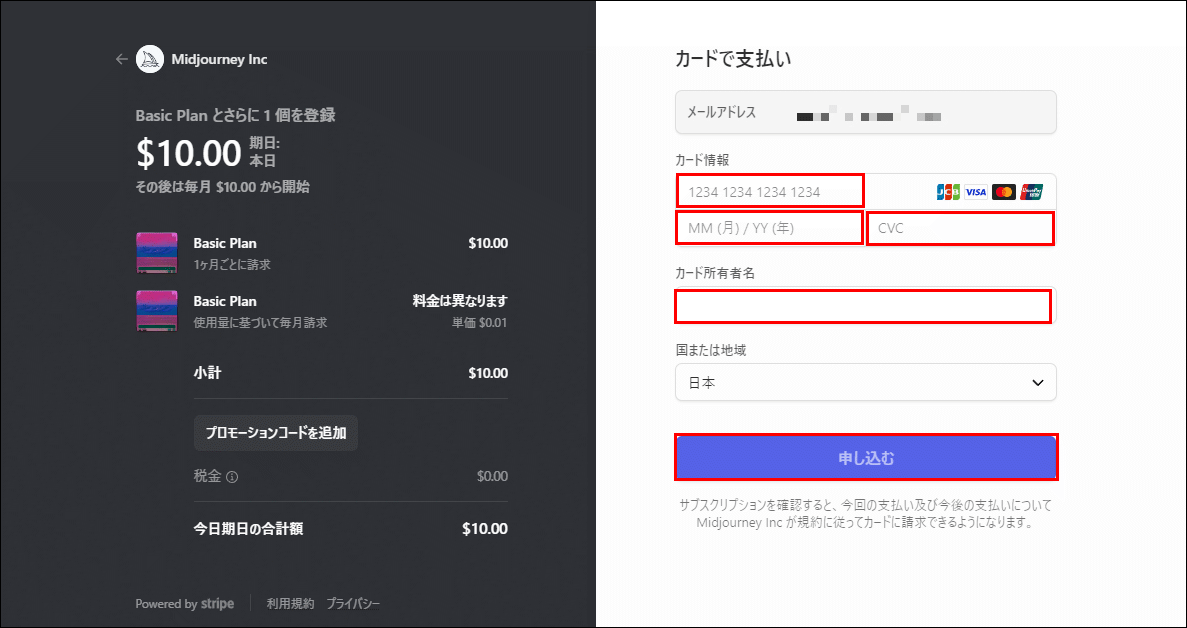Click the Midjourney Inc merchant name

coord(220,59)
